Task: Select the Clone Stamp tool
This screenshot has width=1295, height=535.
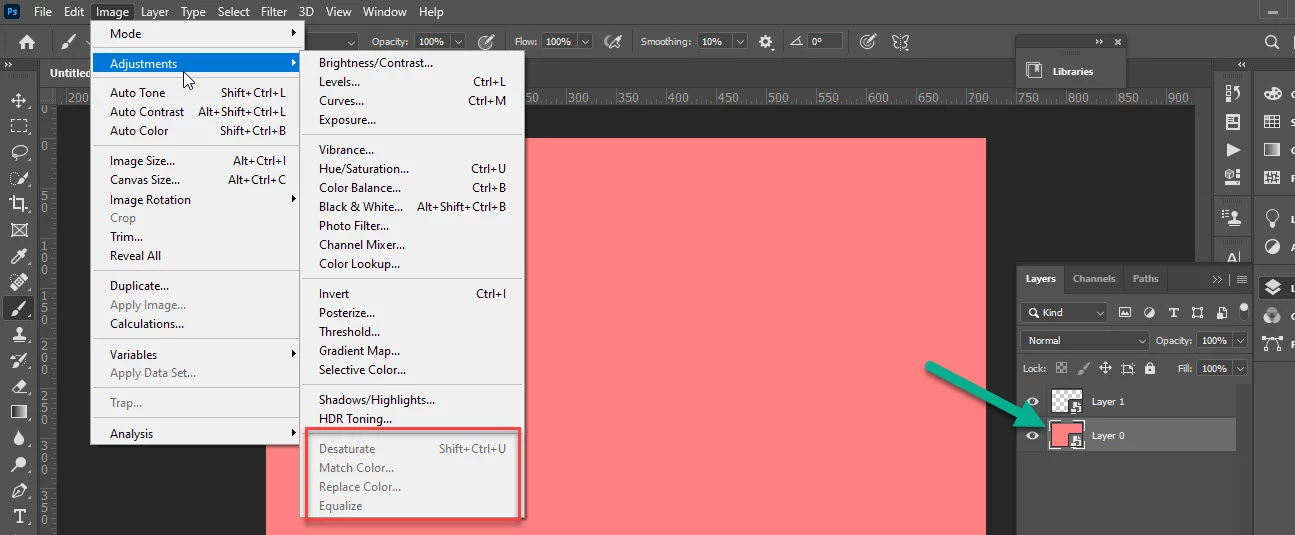Action: [19, 334]
